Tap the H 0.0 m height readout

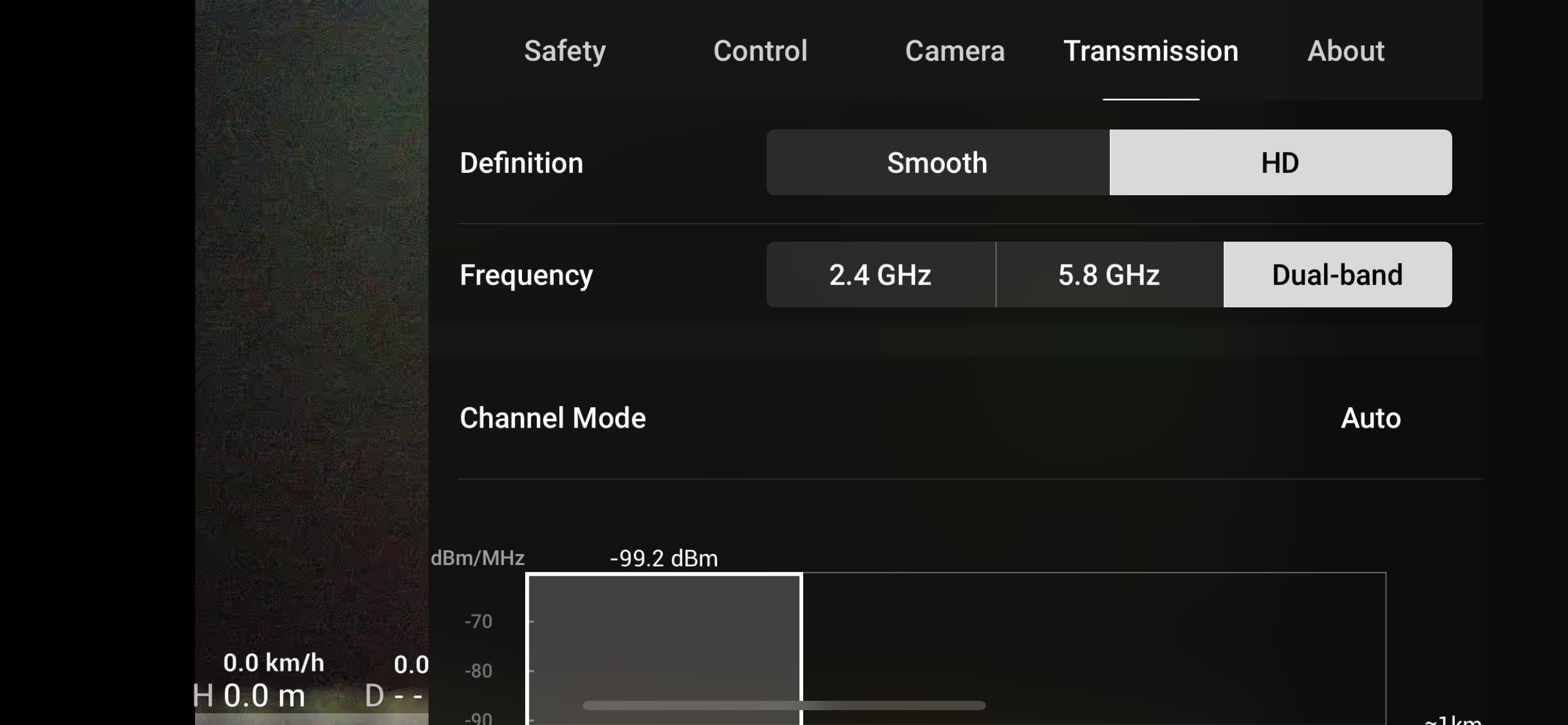coord(249,696)
